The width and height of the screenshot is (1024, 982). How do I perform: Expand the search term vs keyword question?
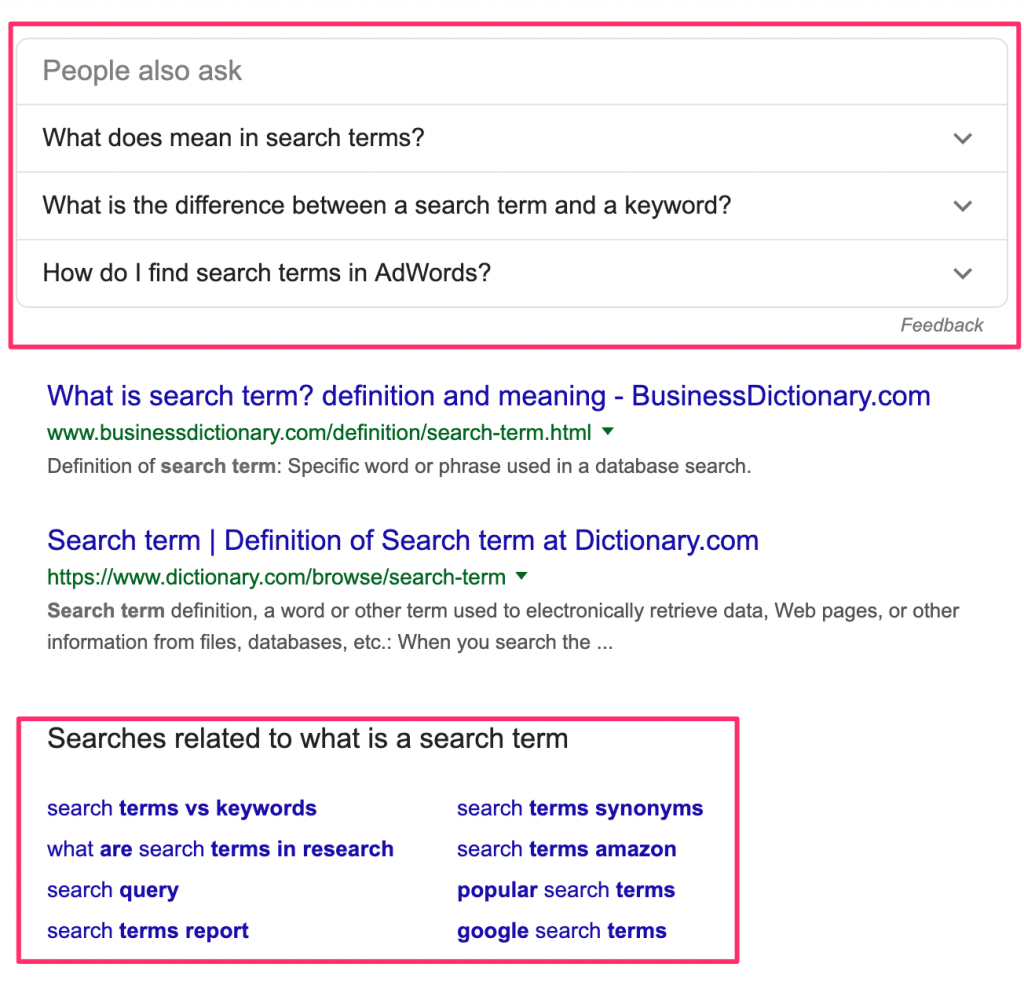(x=962, y=206)
